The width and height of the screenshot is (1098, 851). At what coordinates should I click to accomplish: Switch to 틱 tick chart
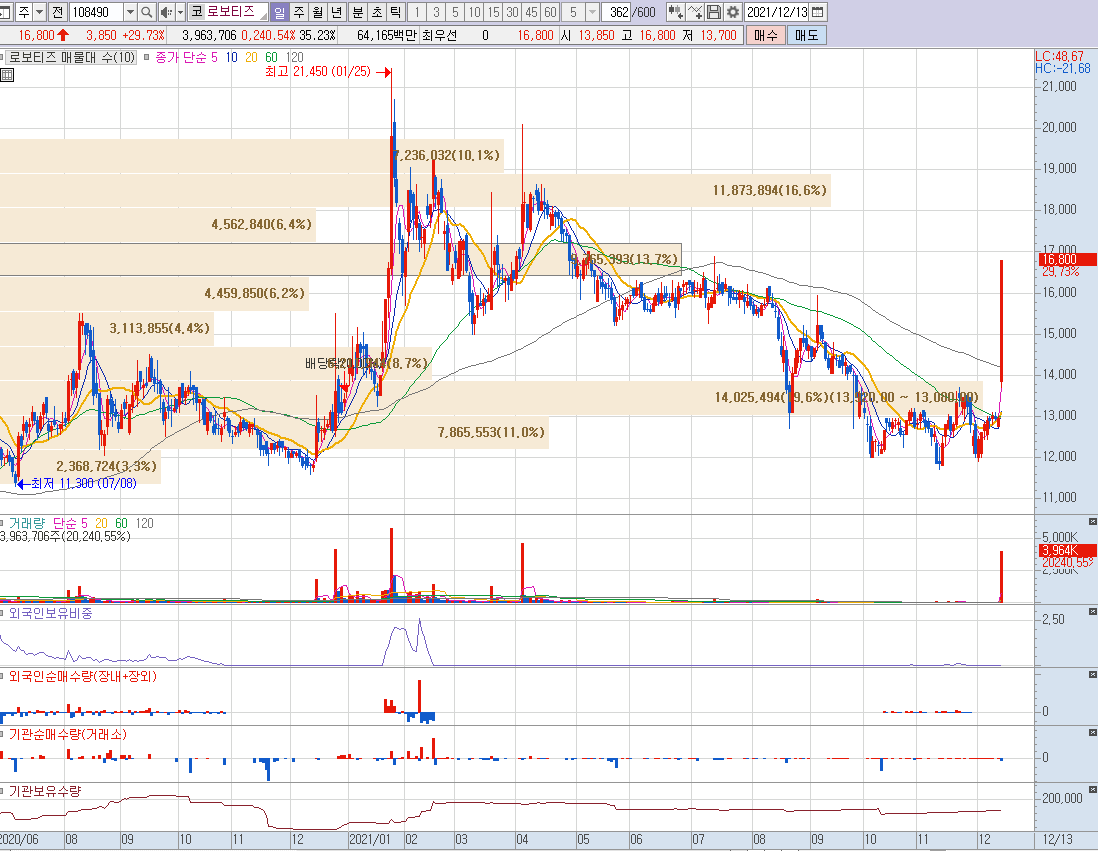[x=396, y=12]
